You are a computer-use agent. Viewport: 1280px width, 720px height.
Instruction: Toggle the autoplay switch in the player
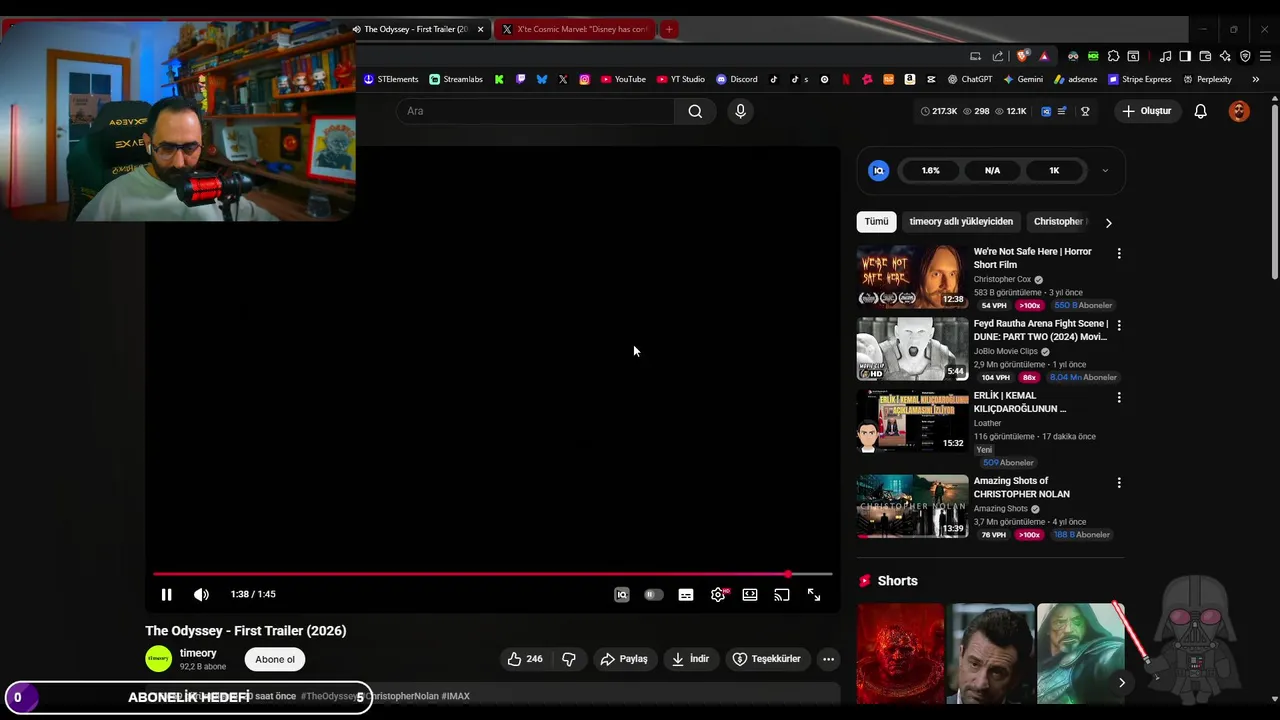tap(654, 594)
